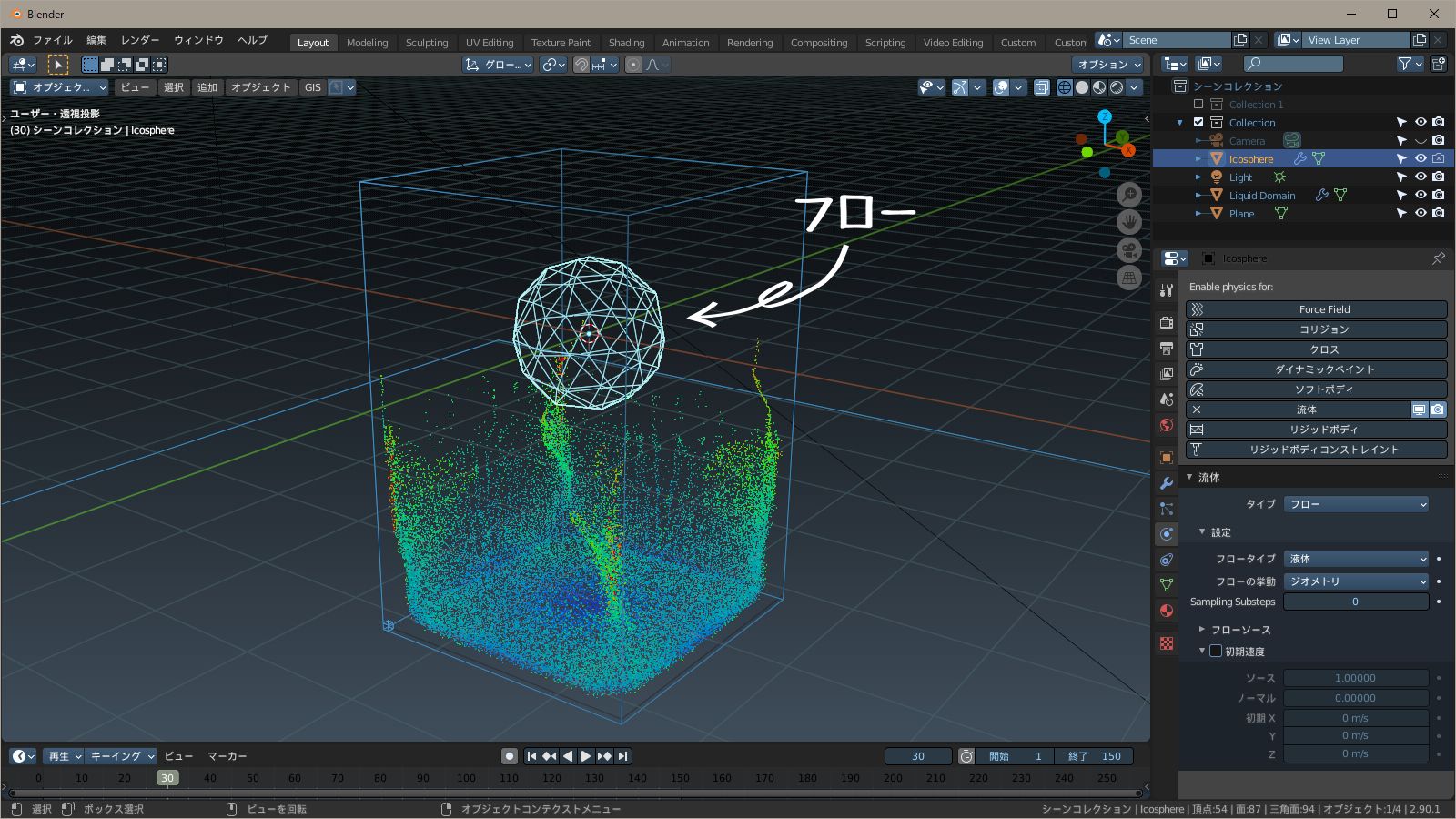Remove 流体 physics with the X button
Image resolution: width=1456 pixels, height=819 pixels.
[1197, 409]
